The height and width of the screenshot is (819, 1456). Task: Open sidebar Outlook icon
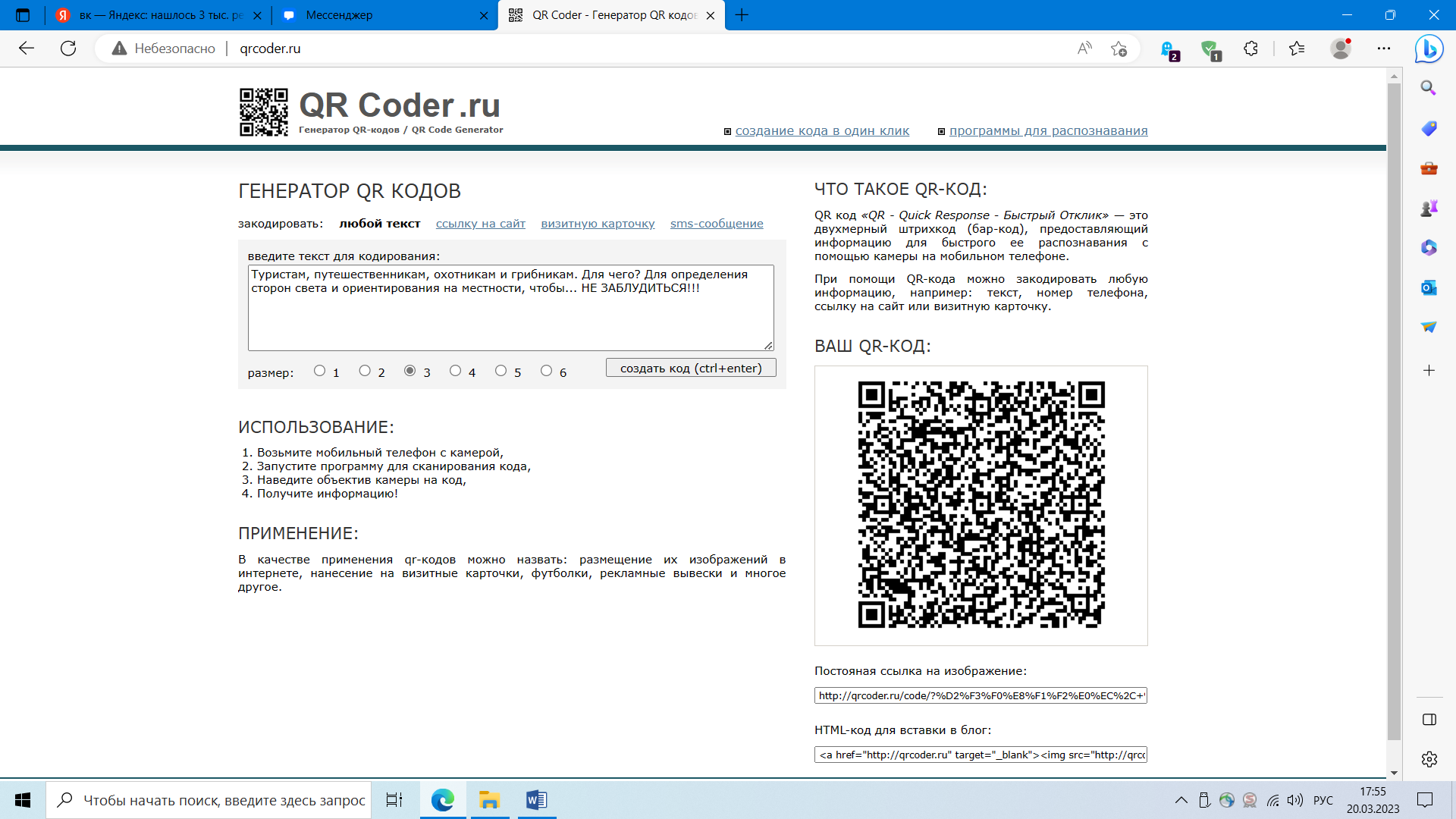1429,287
